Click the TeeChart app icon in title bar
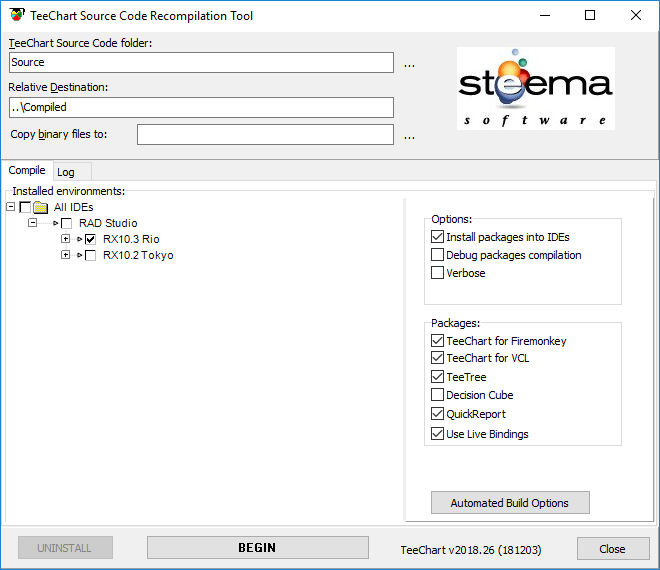660x570 pixels. click(17, 15)
